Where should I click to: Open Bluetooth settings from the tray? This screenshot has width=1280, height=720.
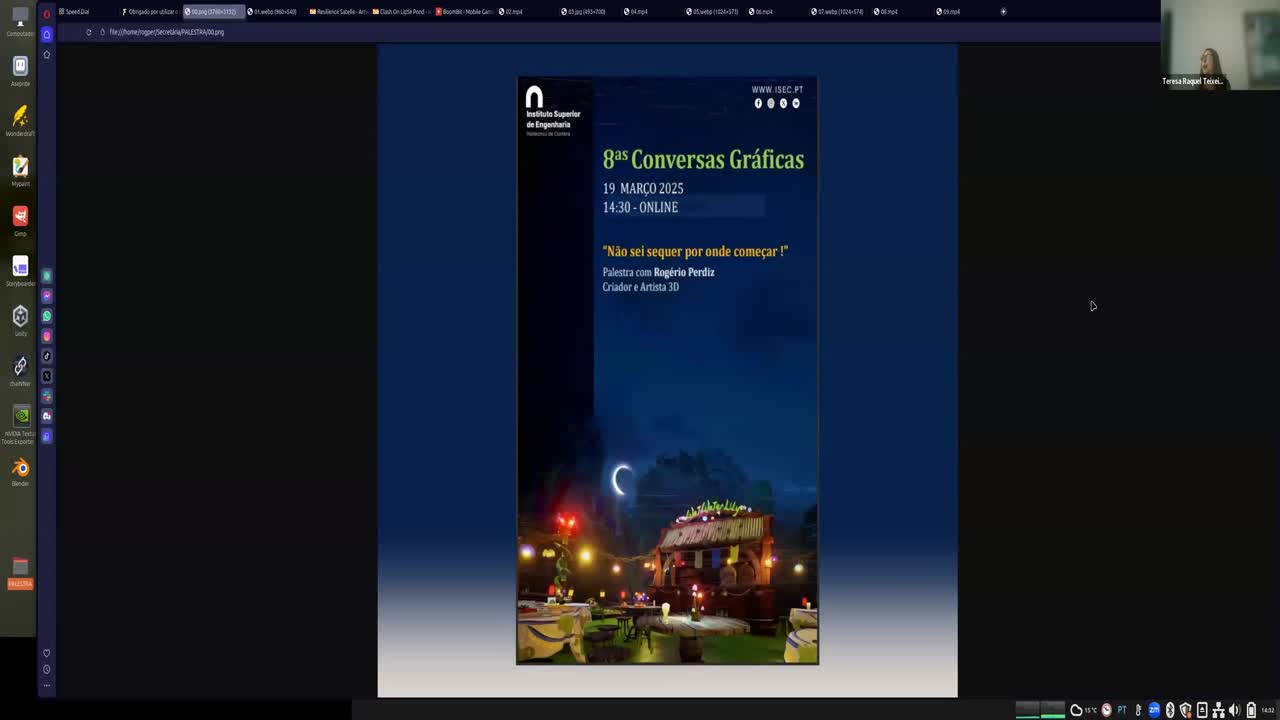point(1170,710)
